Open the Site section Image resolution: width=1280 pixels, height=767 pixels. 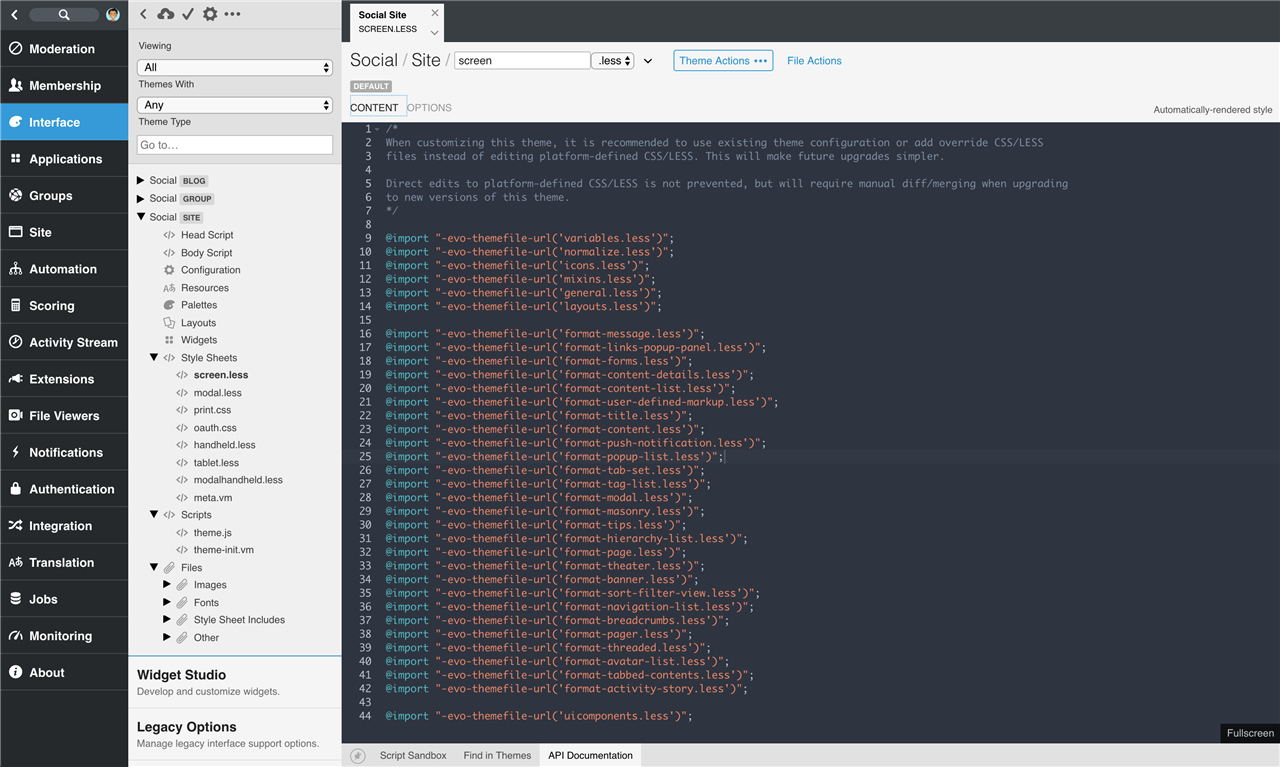click(64, 232)
